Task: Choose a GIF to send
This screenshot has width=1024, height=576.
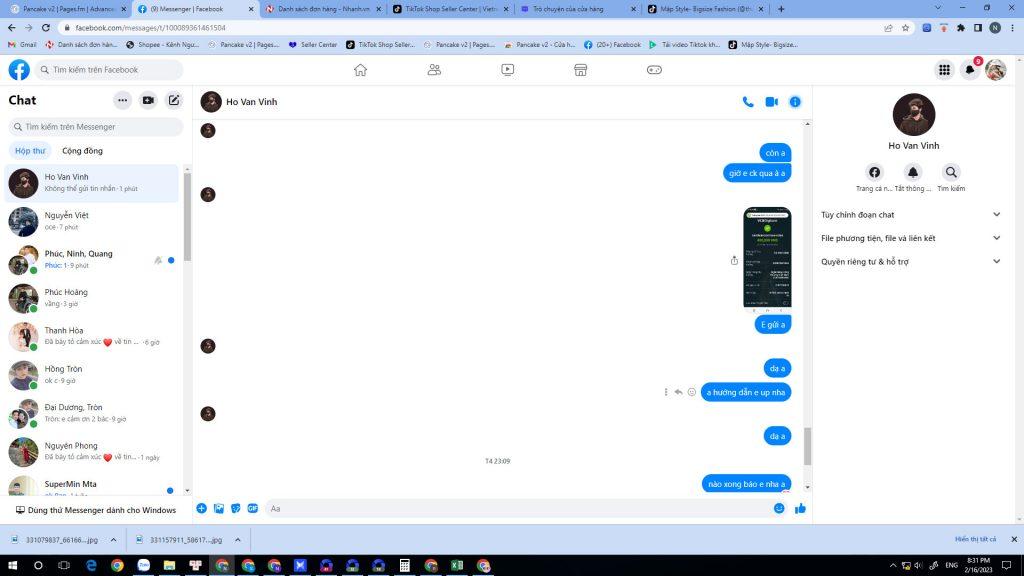Action: pyautogui.click(x=253, y=508)
